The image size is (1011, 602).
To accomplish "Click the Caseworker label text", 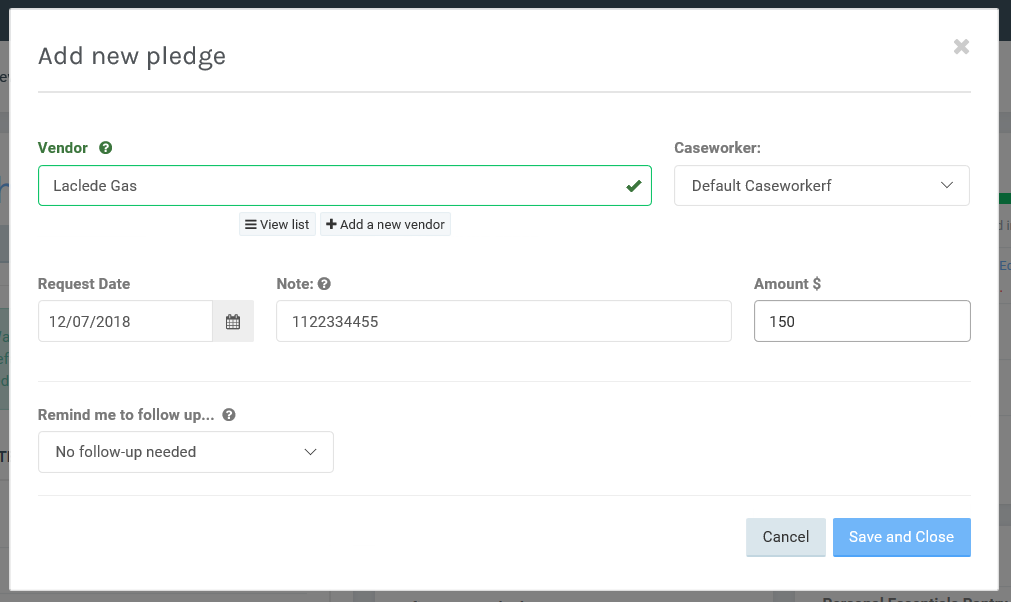I will (x=717, y=148).
